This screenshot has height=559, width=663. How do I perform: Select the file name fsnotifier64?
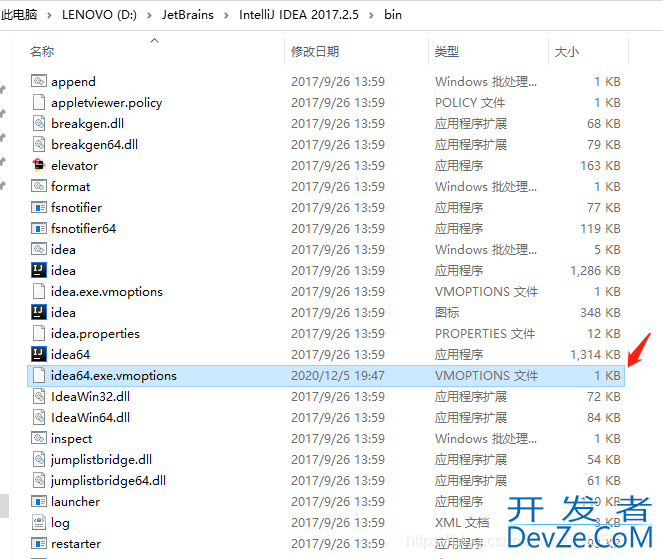[x=83, y=228]
